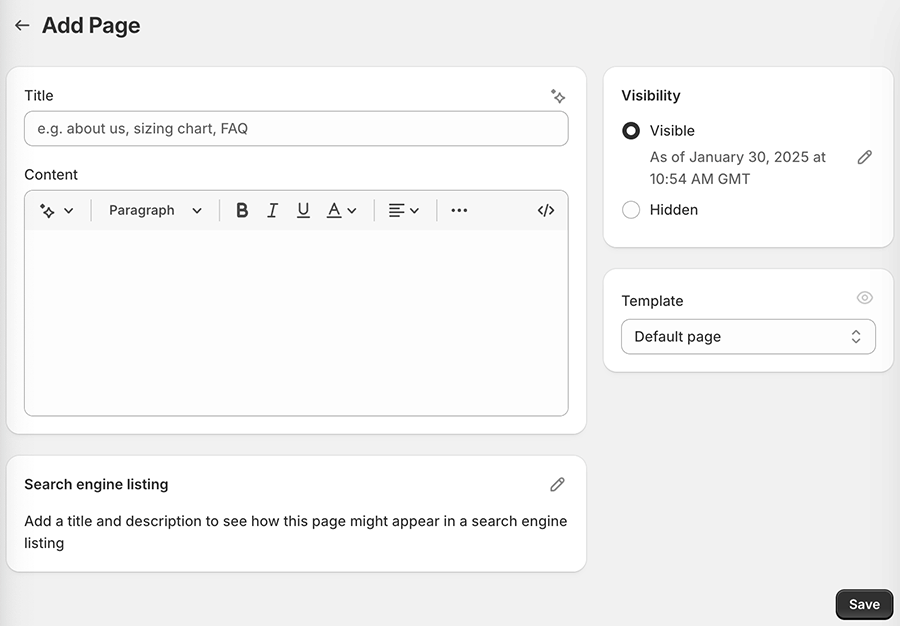Open the text color tool
The width and height of the screenshot is (900, 626).
pos(334,211)
